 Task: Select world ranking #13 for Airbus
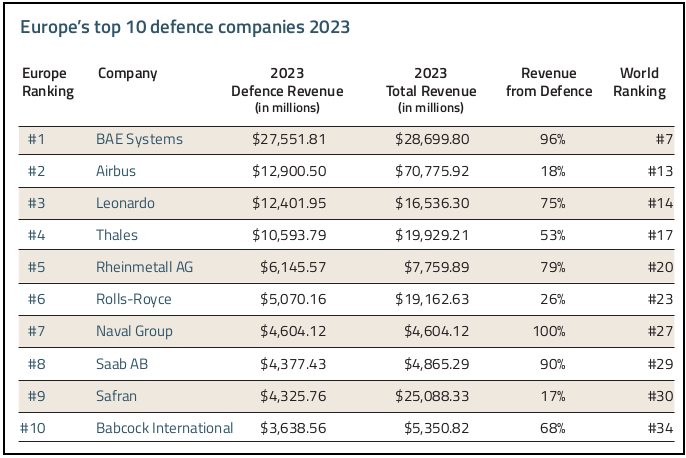[x=661, y=171]
